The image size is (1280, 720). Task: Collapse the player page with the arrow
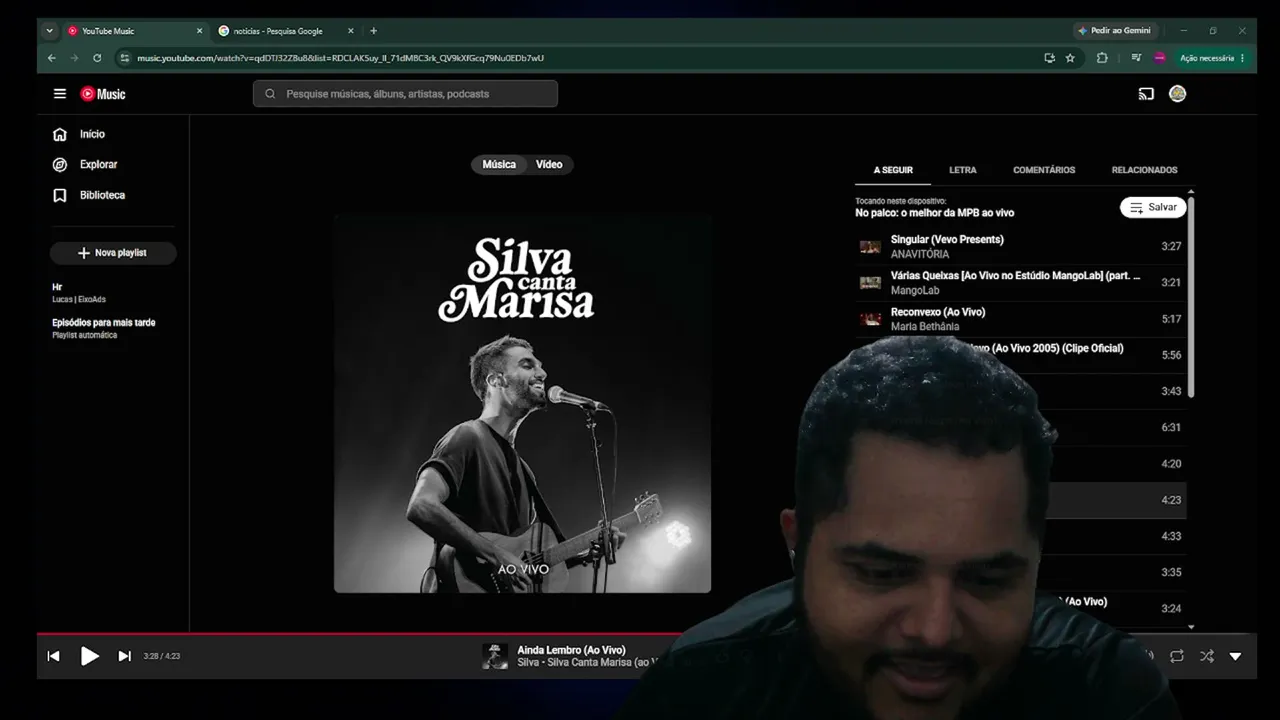point(1236,656)
